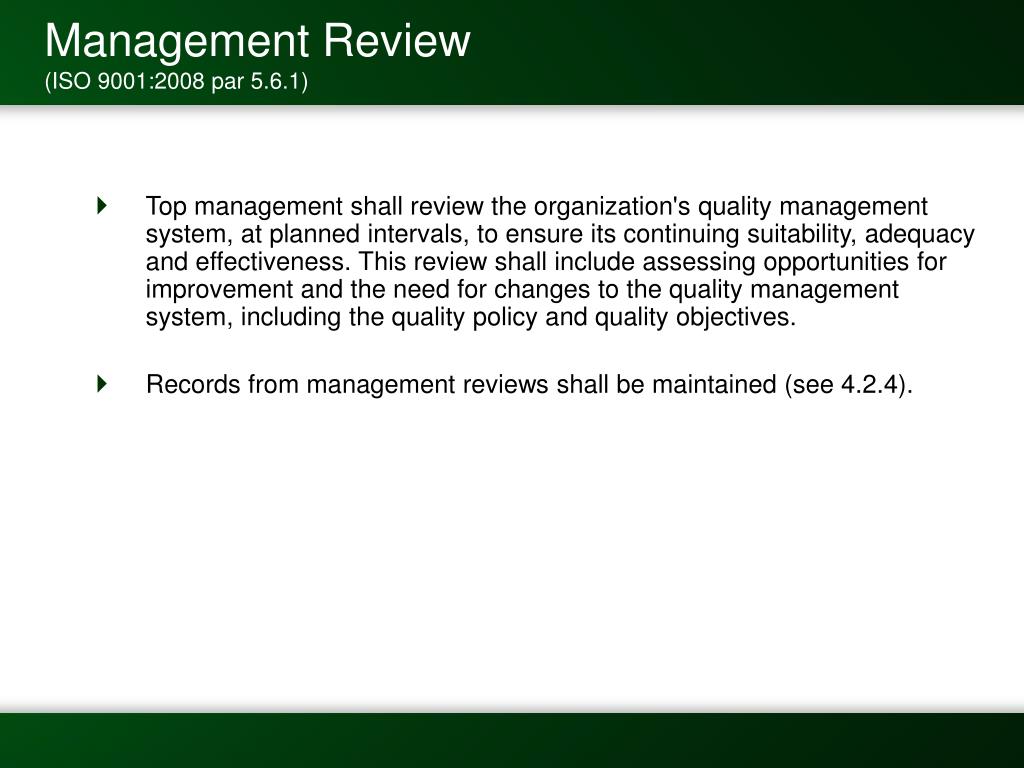1024x768 pixels.
Task: Click the line starting 'Top management shall review'
Action: click(x=536, y=206)
